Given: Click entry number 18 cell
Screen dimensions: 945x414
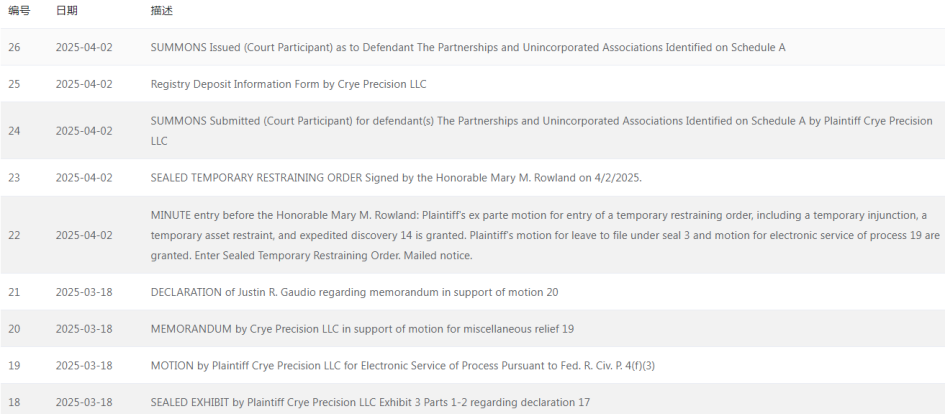Looking at the screenshot, I should (x=14, y=402).
